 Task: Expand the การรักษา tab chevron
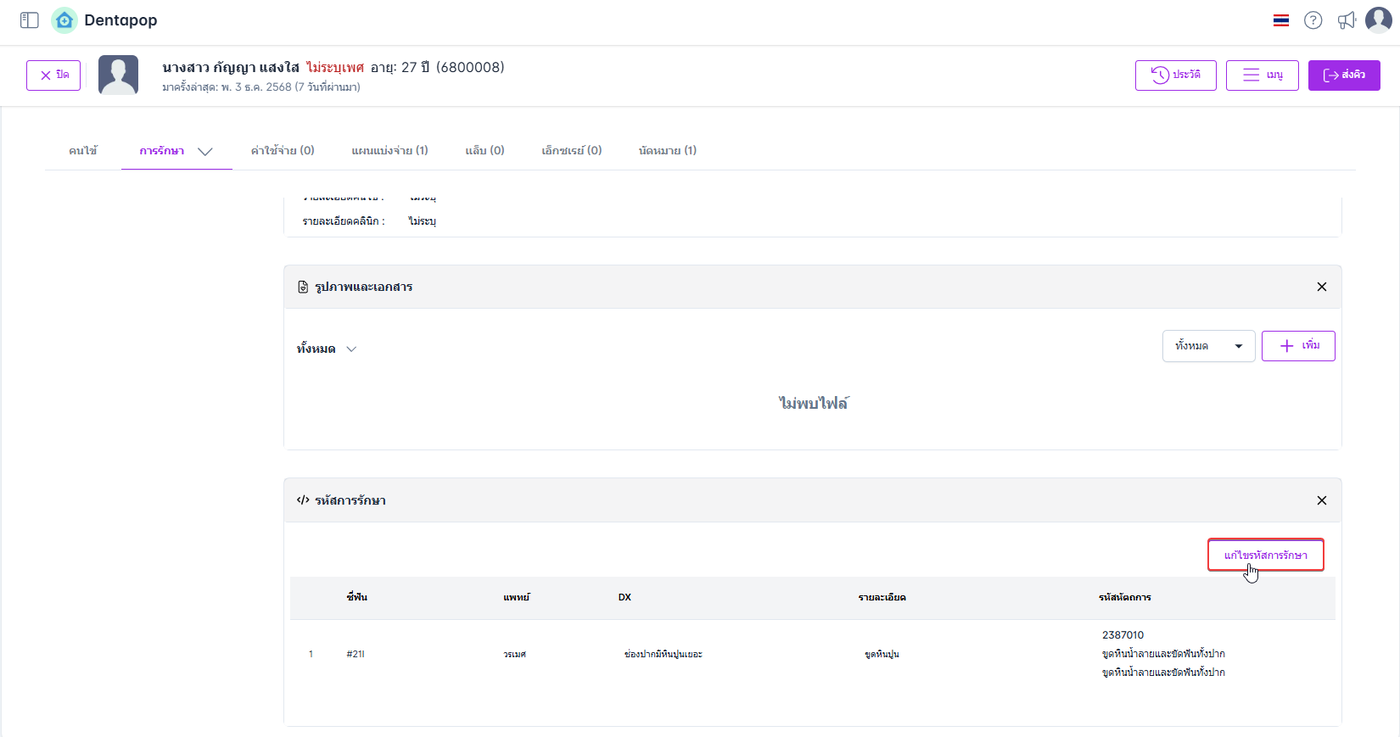tap(205, 151)
